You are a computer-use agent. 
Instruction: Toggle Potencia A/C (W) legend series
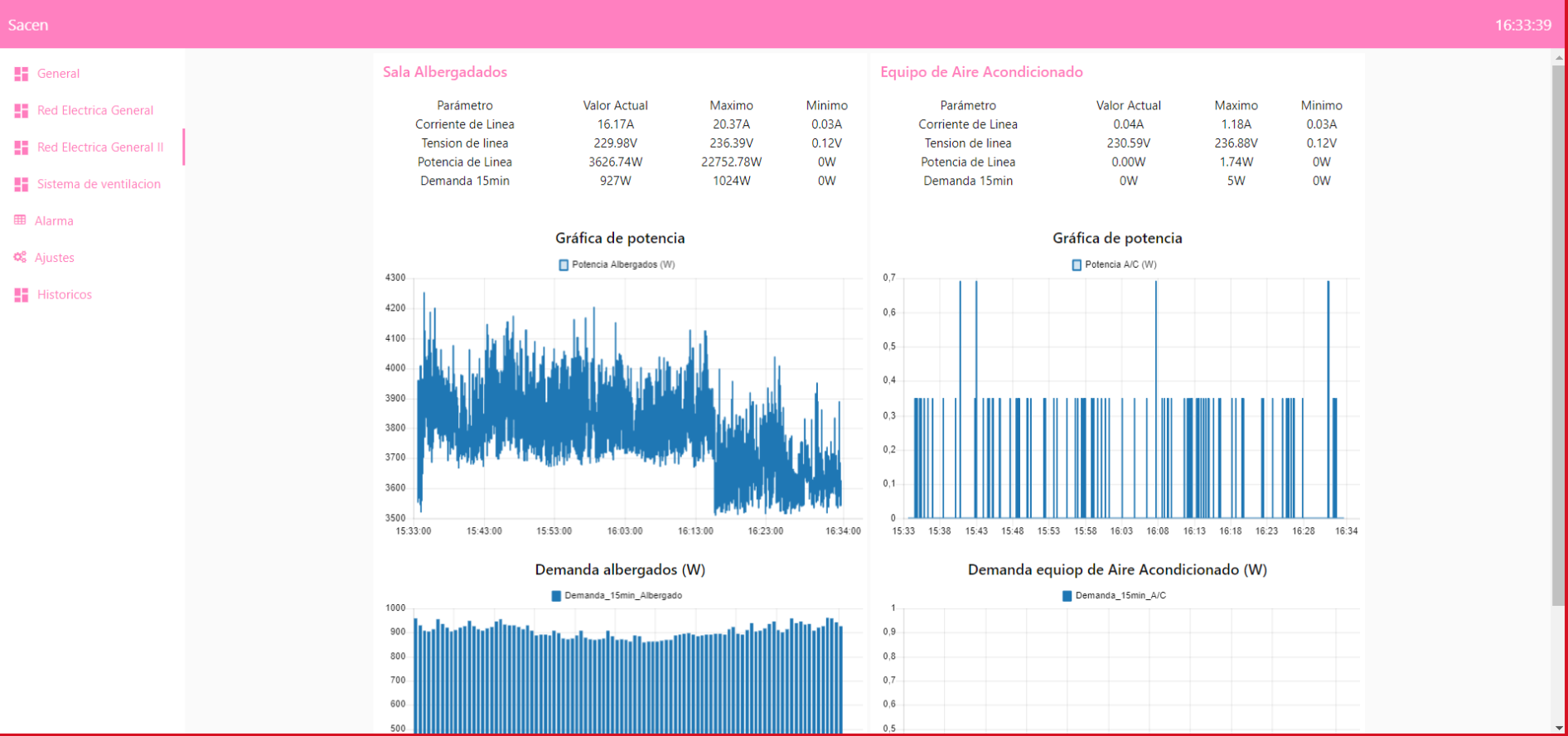1114,265
